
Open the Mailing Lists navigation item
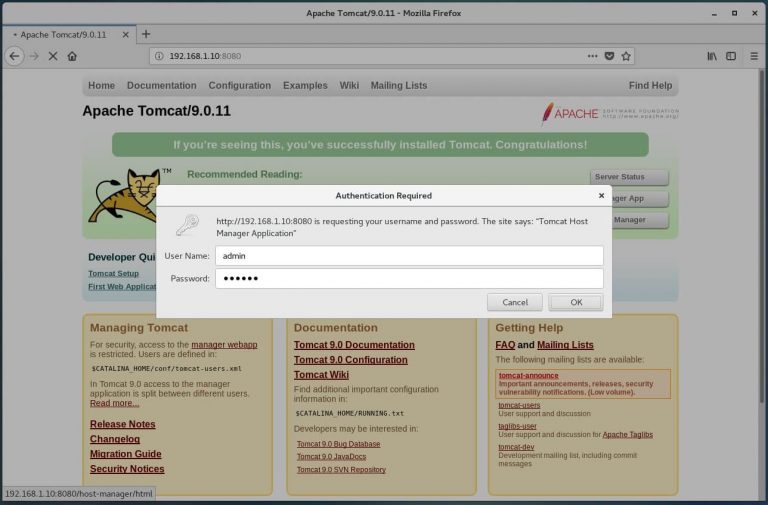[x=399, y=85]
